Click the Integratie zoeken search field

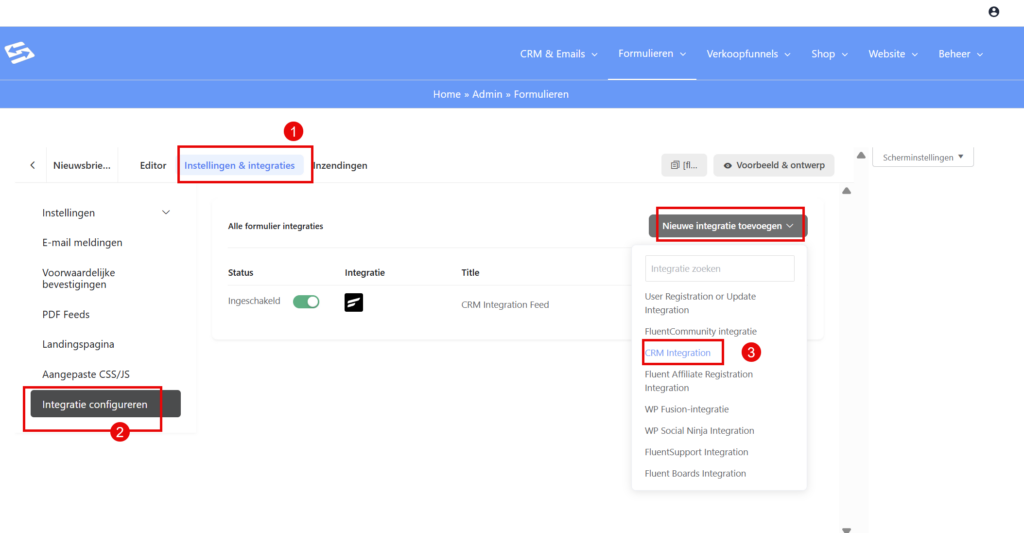point(719,268)
